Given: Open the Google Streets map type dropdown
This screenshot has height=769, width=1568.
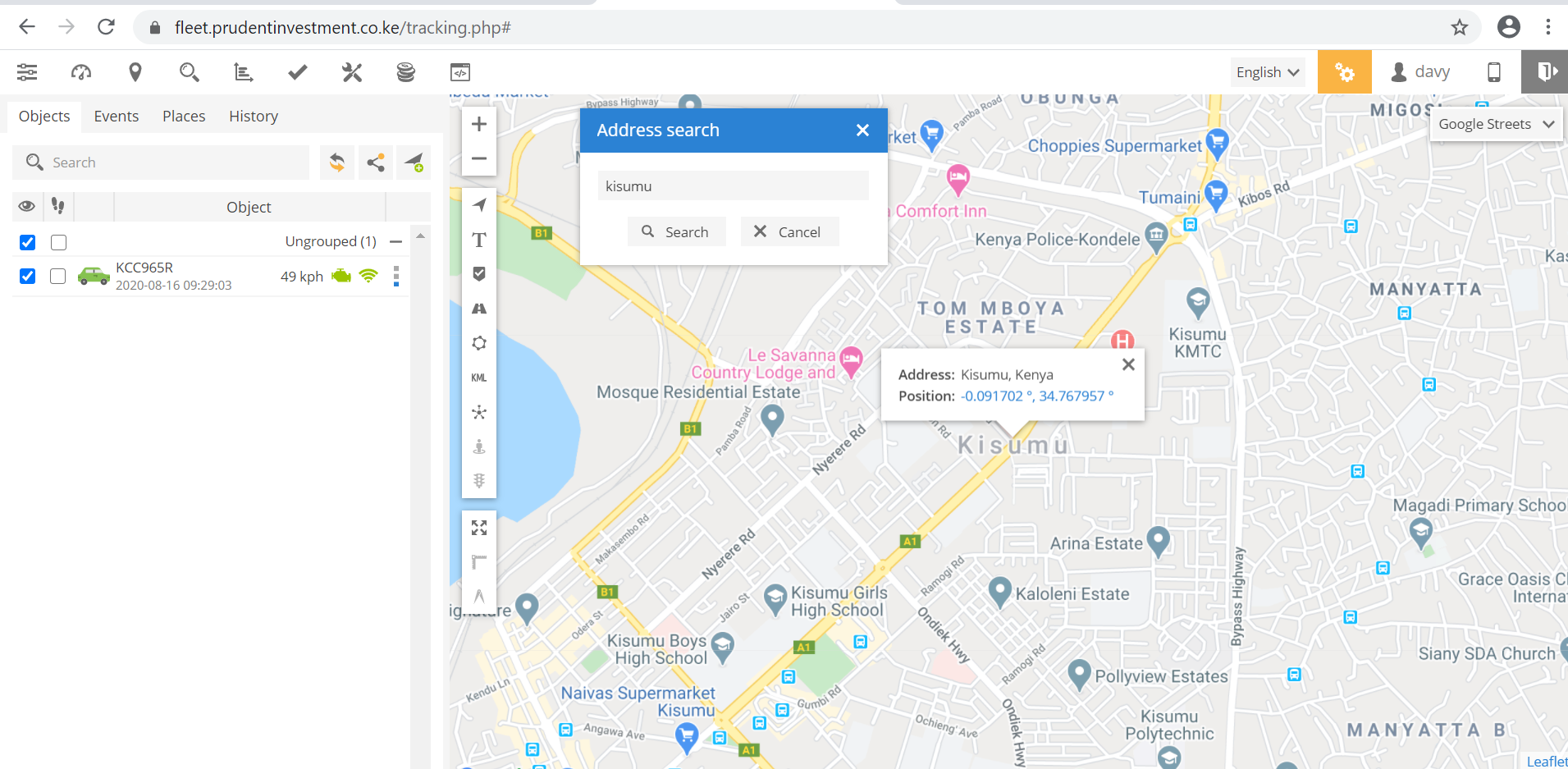Looking at the screenshot, I should click(1495, 125).
